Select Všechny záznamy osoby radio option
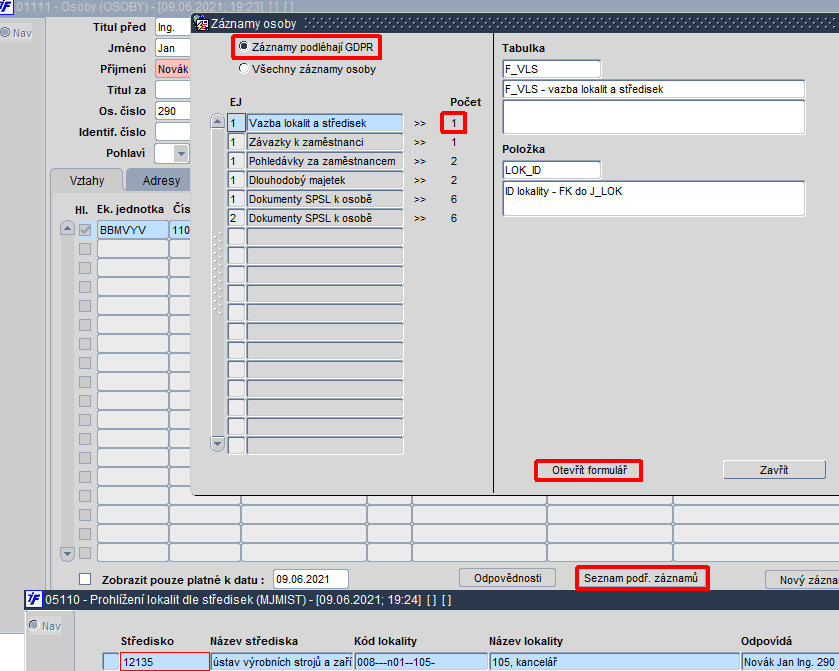This screenshot has width=839, height=671. (x=244, y=68)
